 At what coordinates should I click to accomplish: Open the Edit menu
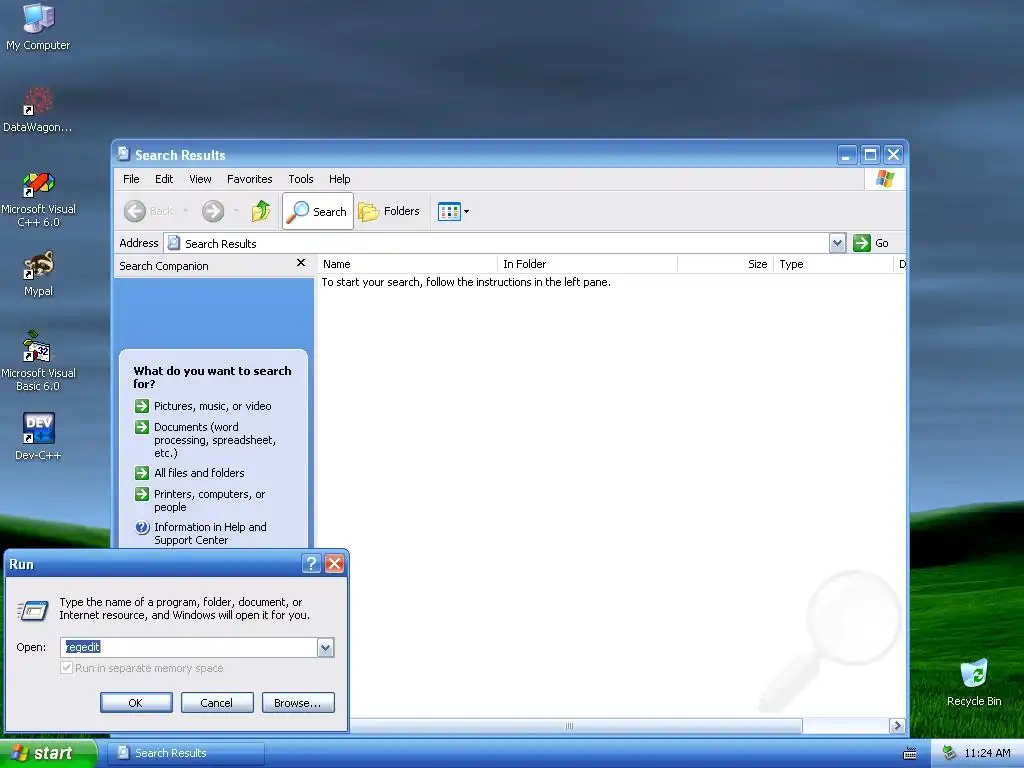(164, 179)
